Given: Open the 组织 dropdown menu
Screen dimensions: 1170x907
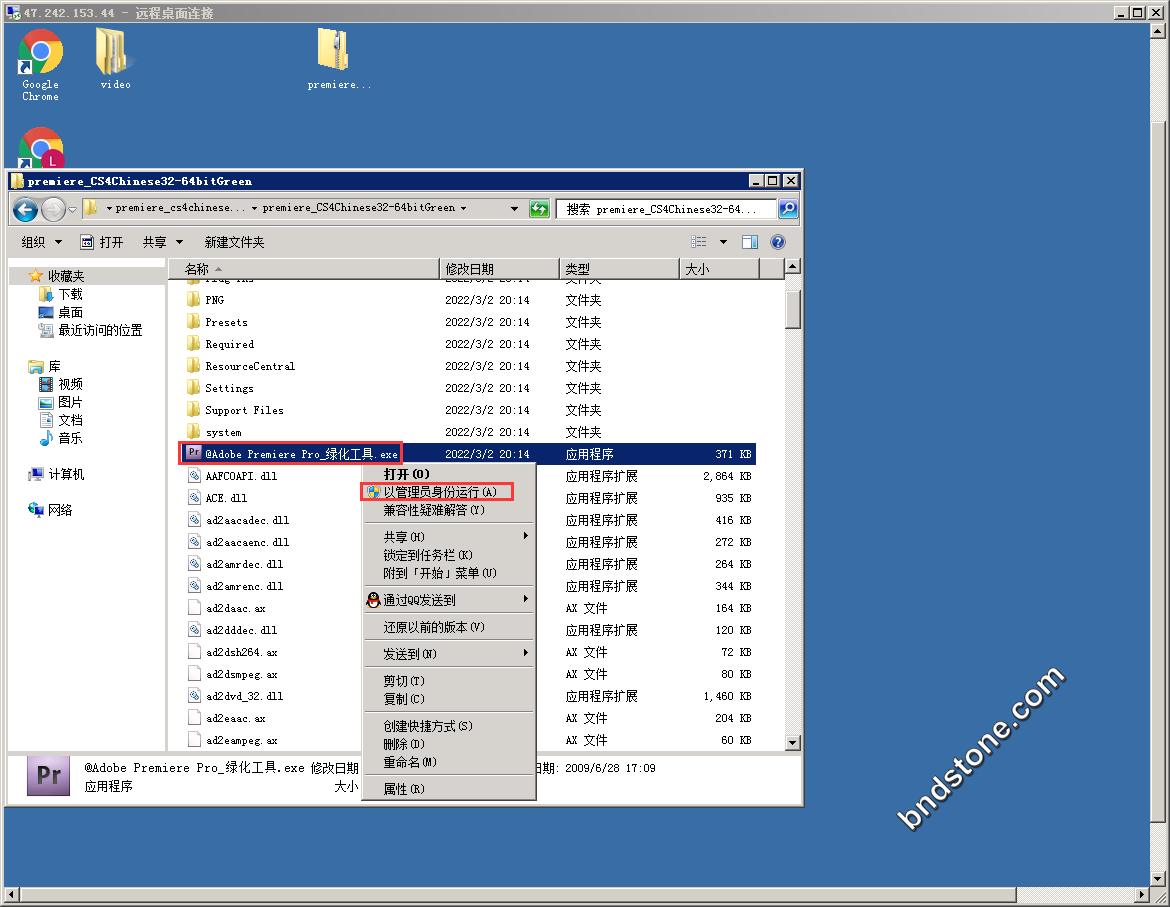Looking at the screenshot, I should pyautogui.click(x=42, y=242).
